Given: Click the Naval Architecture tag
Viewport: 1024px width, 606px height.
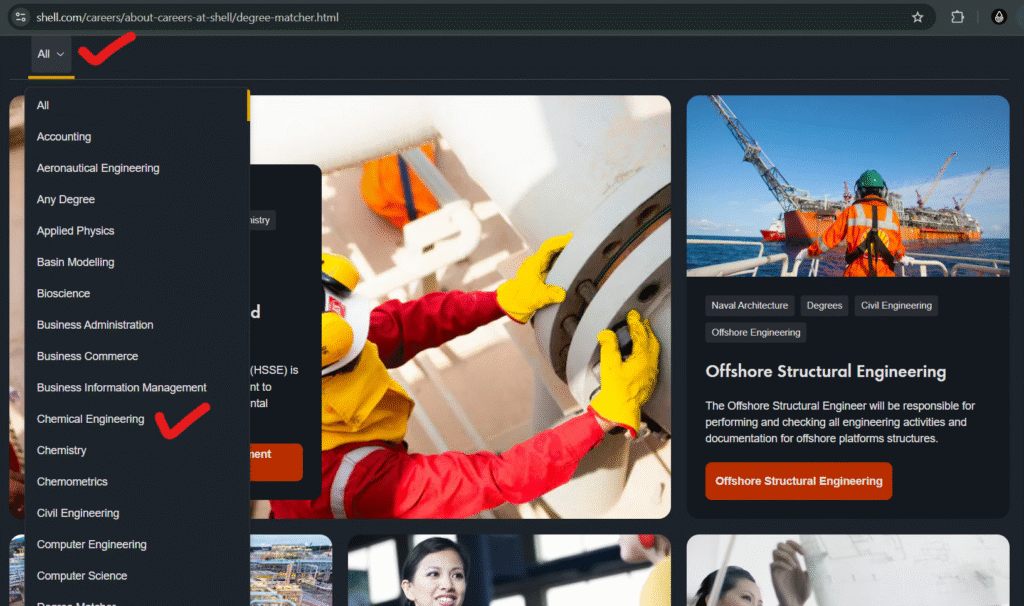Looking at the screenshot, I should pyautogui.click(x=749, y=306).
